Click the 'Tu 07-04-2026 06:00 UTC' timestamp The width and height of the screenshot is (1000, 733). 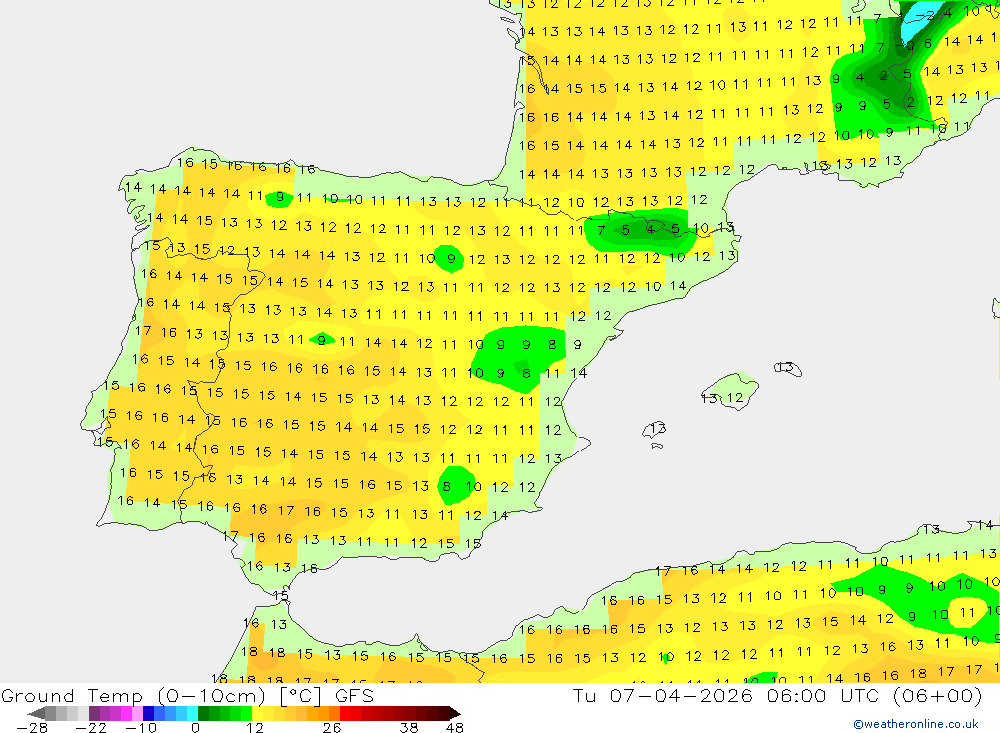(x=725, y=695)
